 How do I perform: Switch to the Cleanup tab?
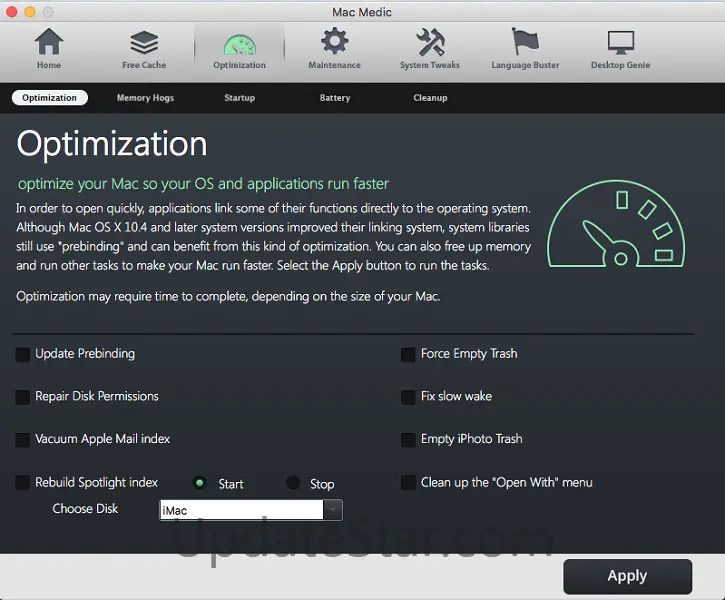[x=430, y=98]
